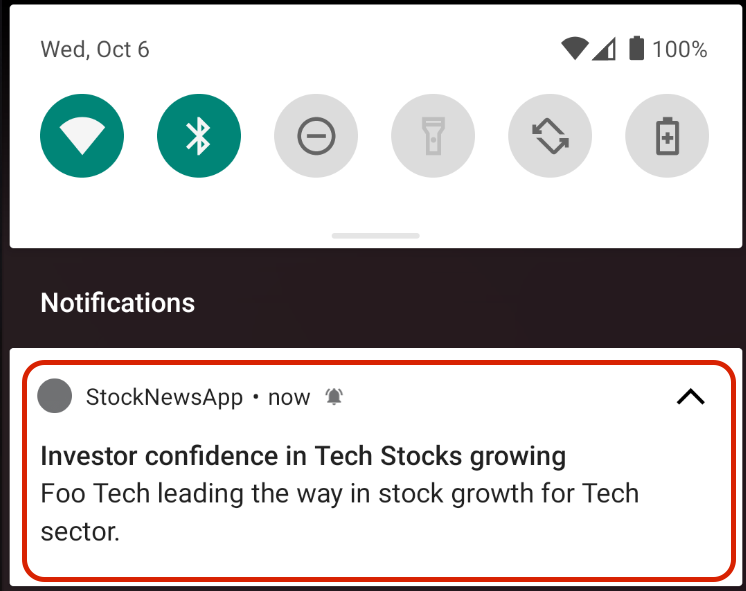Collapse the StockNewsApp notification
The width and height of the screenshot is (746, 591).
point(690,397)
